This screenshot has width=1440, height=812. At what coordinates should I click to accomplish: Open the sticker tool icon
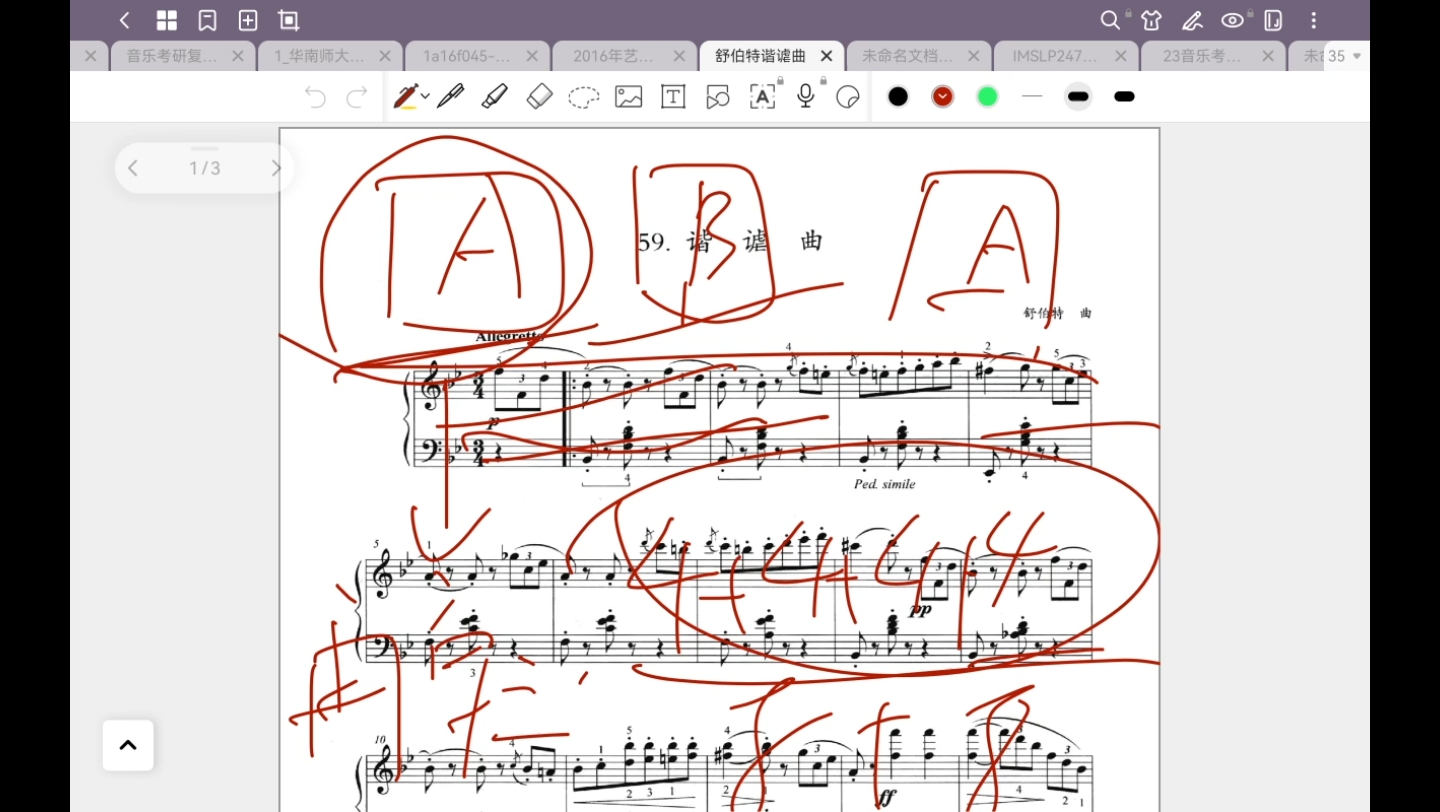[x=848, y=97]
